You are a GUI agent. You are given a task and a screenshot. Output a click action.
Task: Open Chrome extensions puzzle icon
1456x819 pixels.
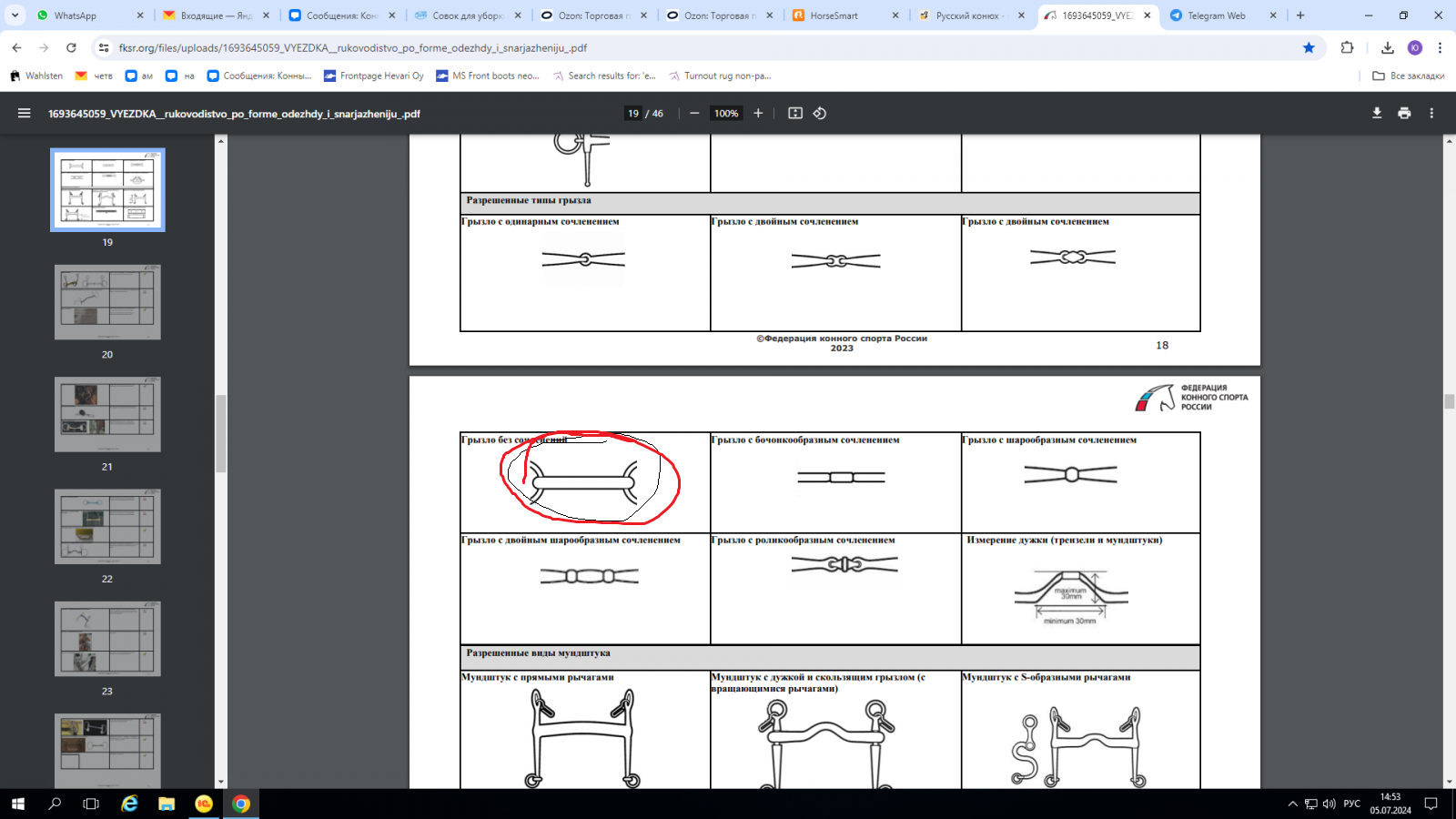click(x=1348, y=47)
